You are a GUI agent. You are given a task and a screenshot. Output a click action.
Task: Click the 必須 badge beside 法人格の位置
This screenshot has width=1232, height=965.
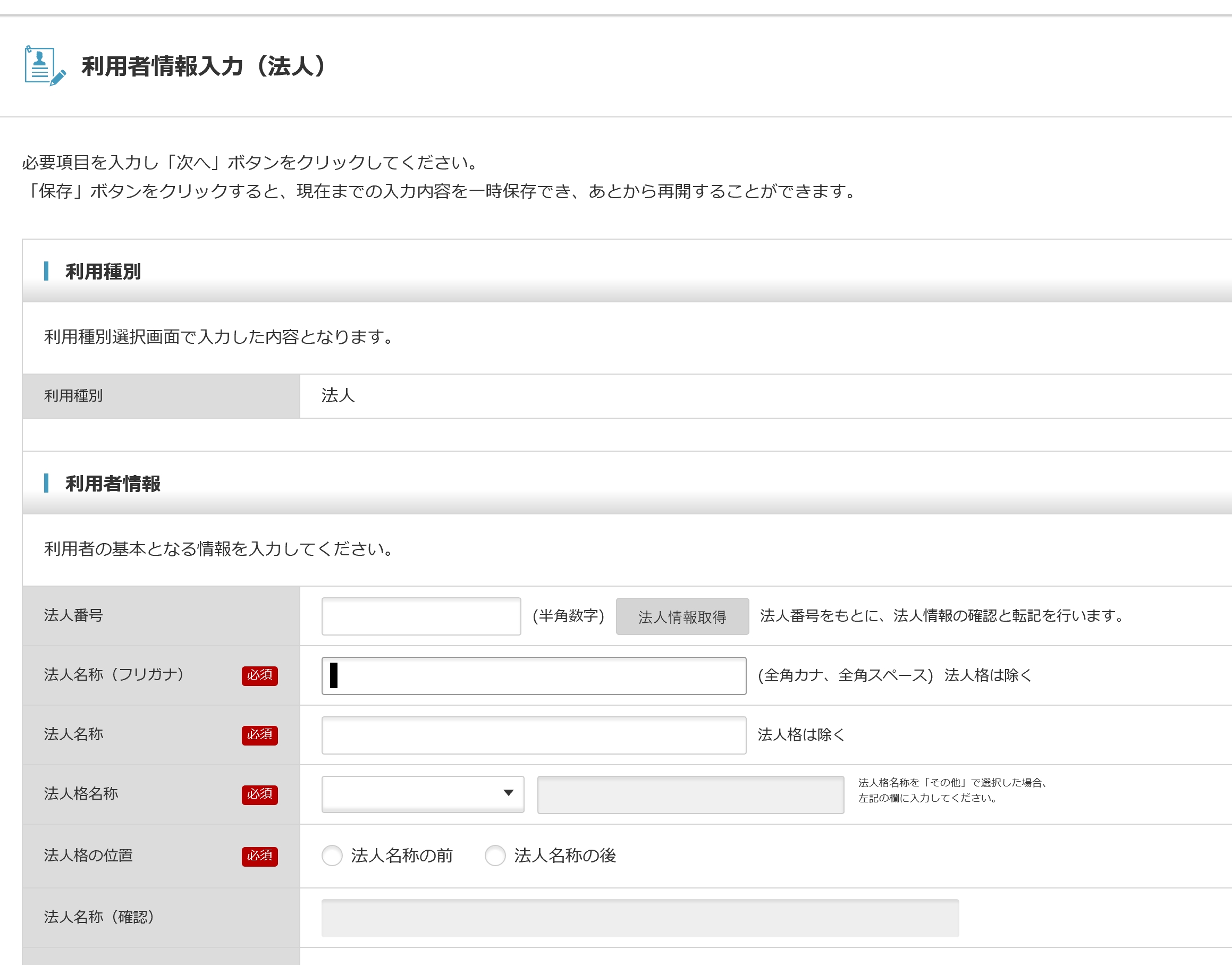[259, 856]
